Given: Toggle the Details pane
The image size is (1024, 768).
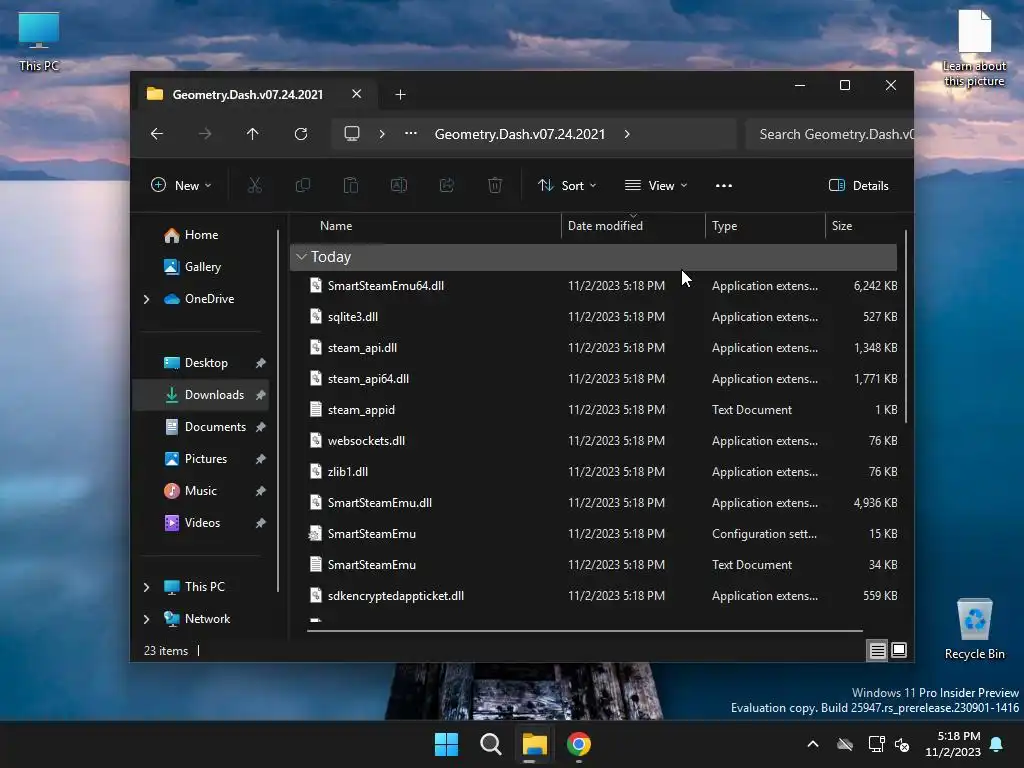Looking at the screenshot, I should pyautogui.click(x=858, y=185).
